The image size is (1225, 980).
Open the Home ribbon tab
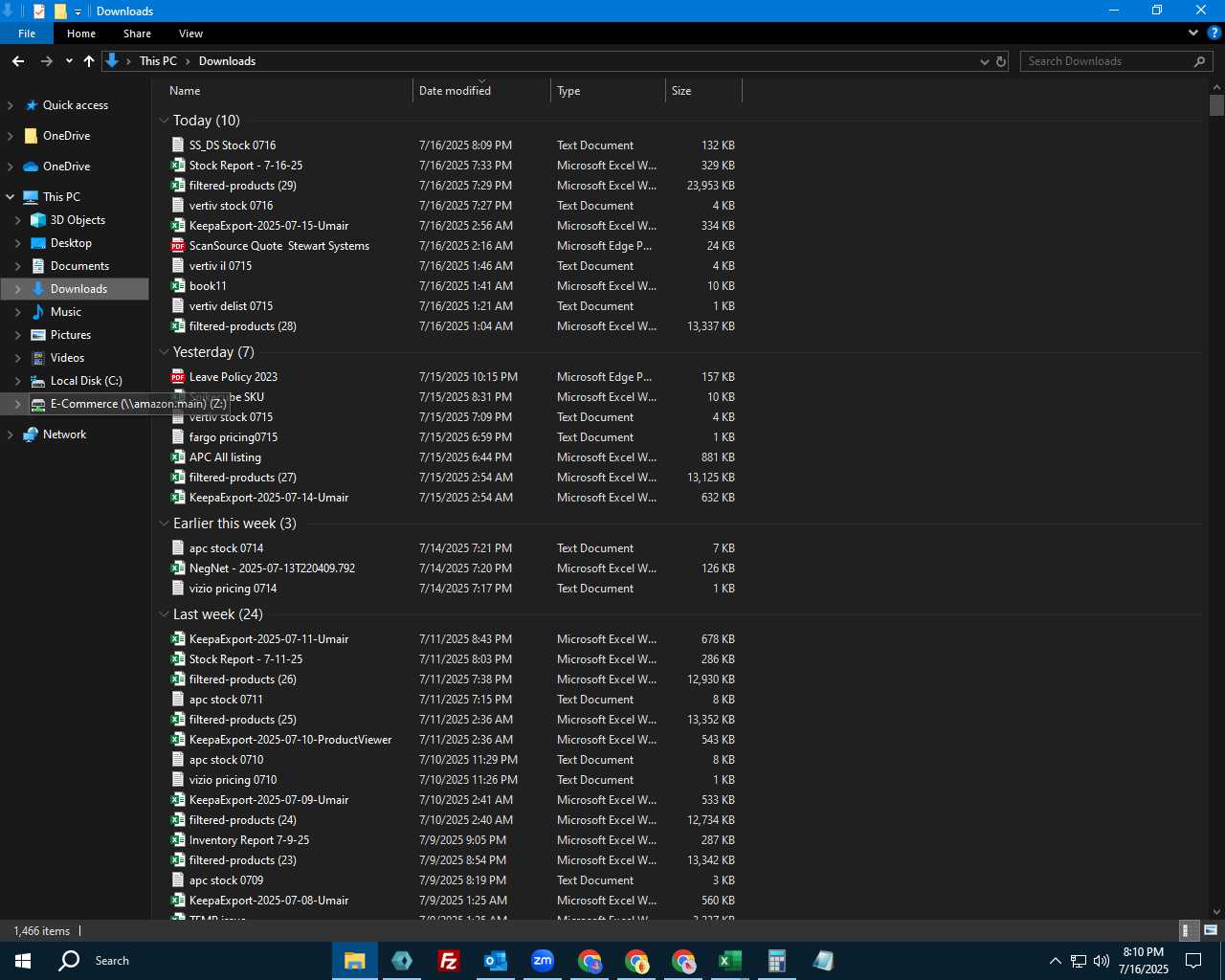[x=81, y=33]
